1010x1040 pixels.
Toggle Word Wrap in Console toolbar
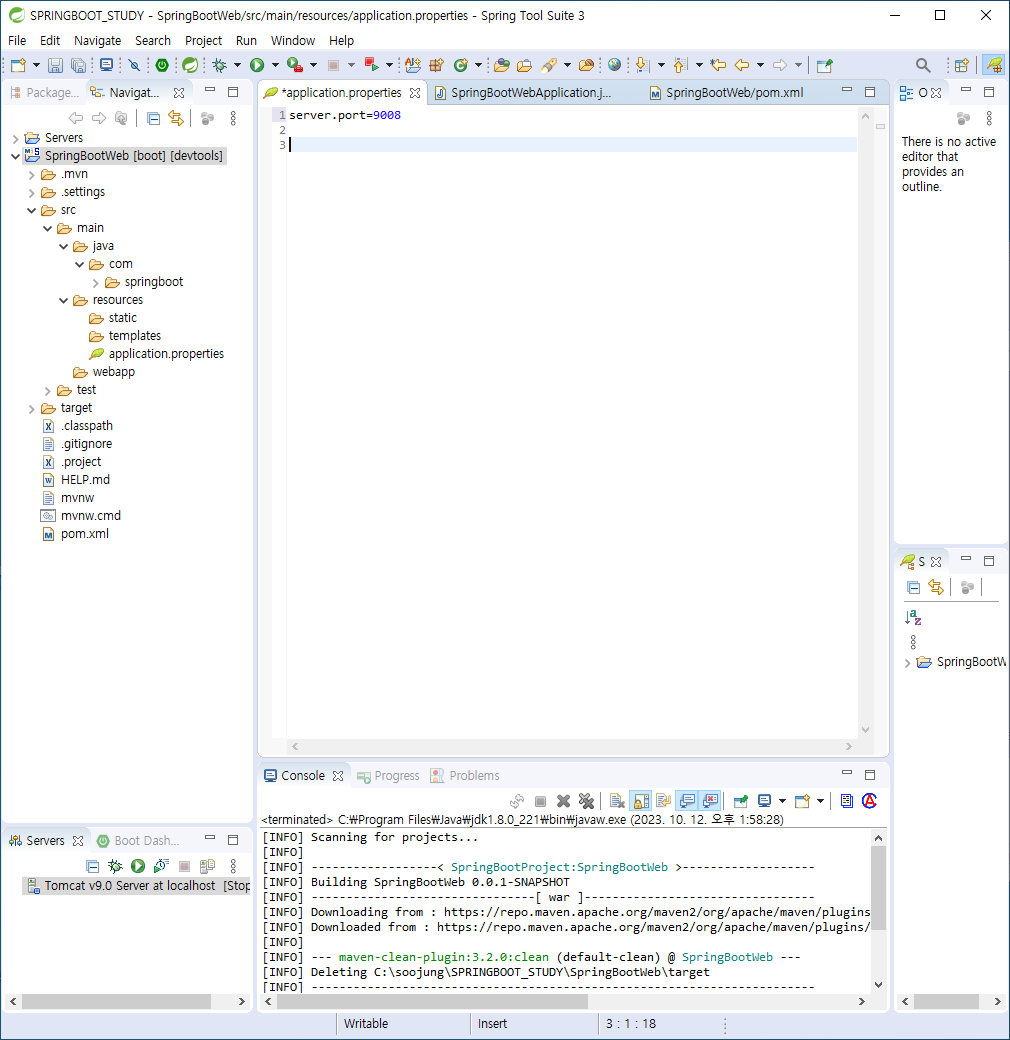663,801
